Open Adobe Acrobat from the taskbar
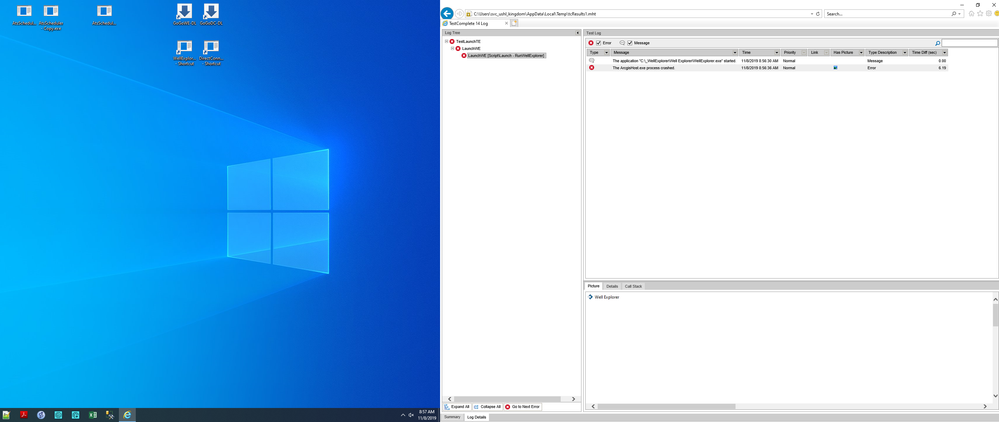Image resolution: width=999 pixels, height=422 pixels. coord(23,414)
